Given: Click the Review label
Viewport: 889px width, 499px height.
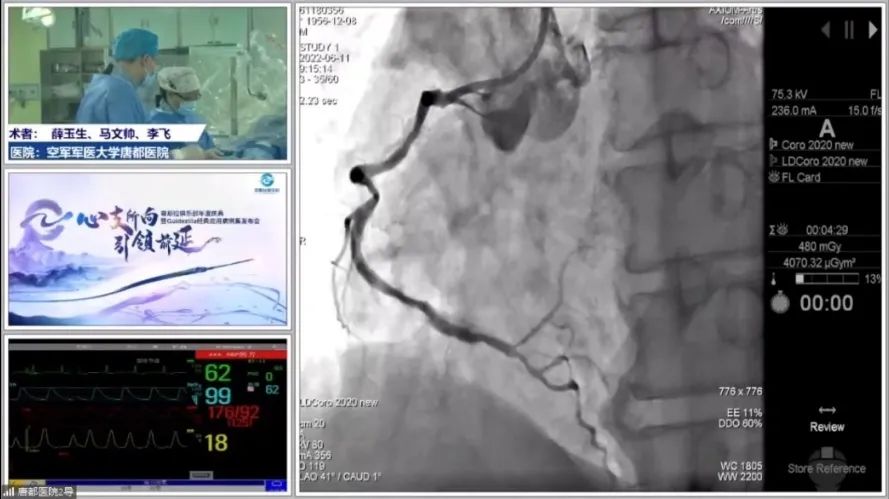Looking at the screenshot, I should pos(827,427).
